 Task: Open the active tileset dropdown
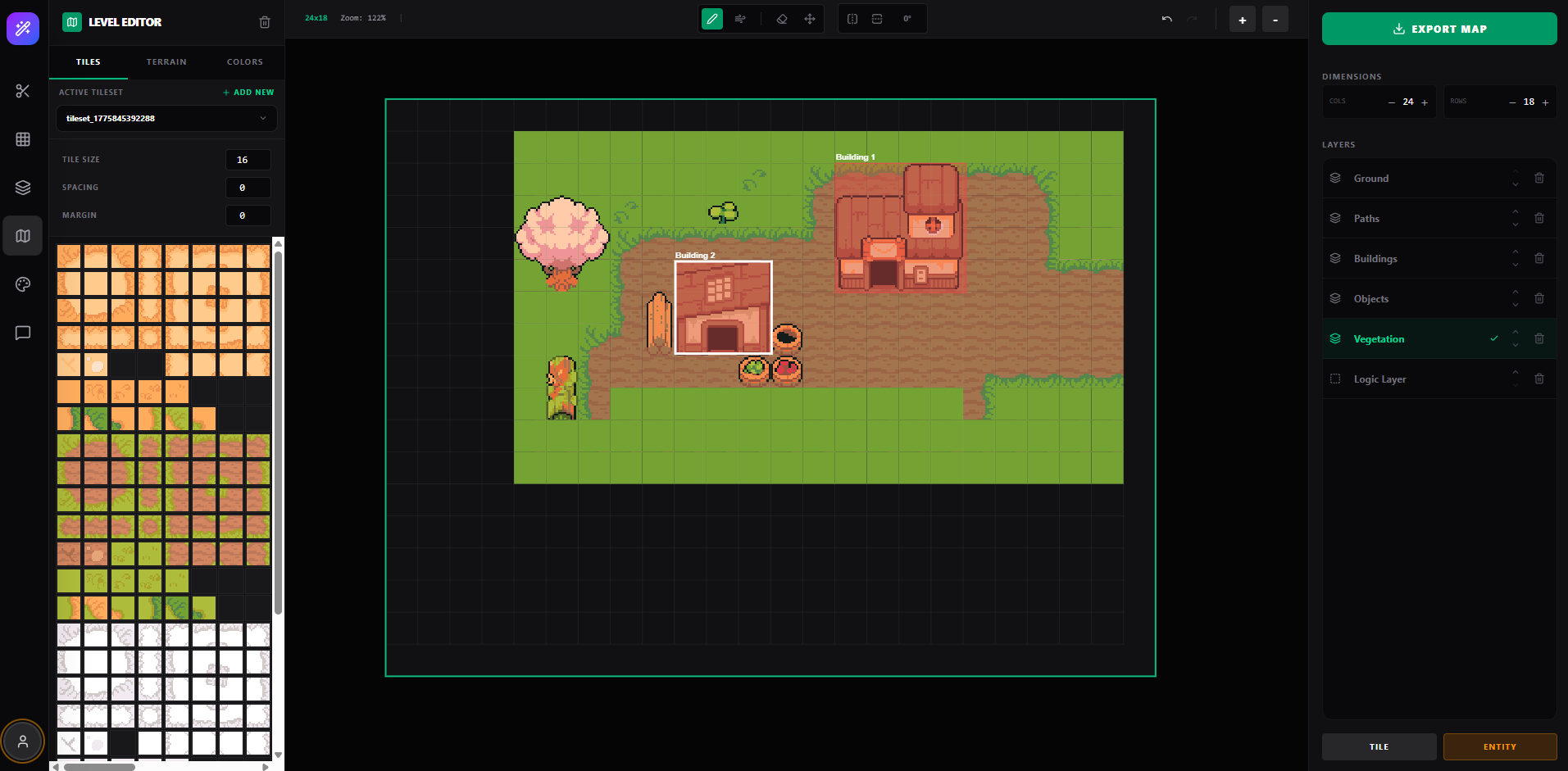coord(166,118)
